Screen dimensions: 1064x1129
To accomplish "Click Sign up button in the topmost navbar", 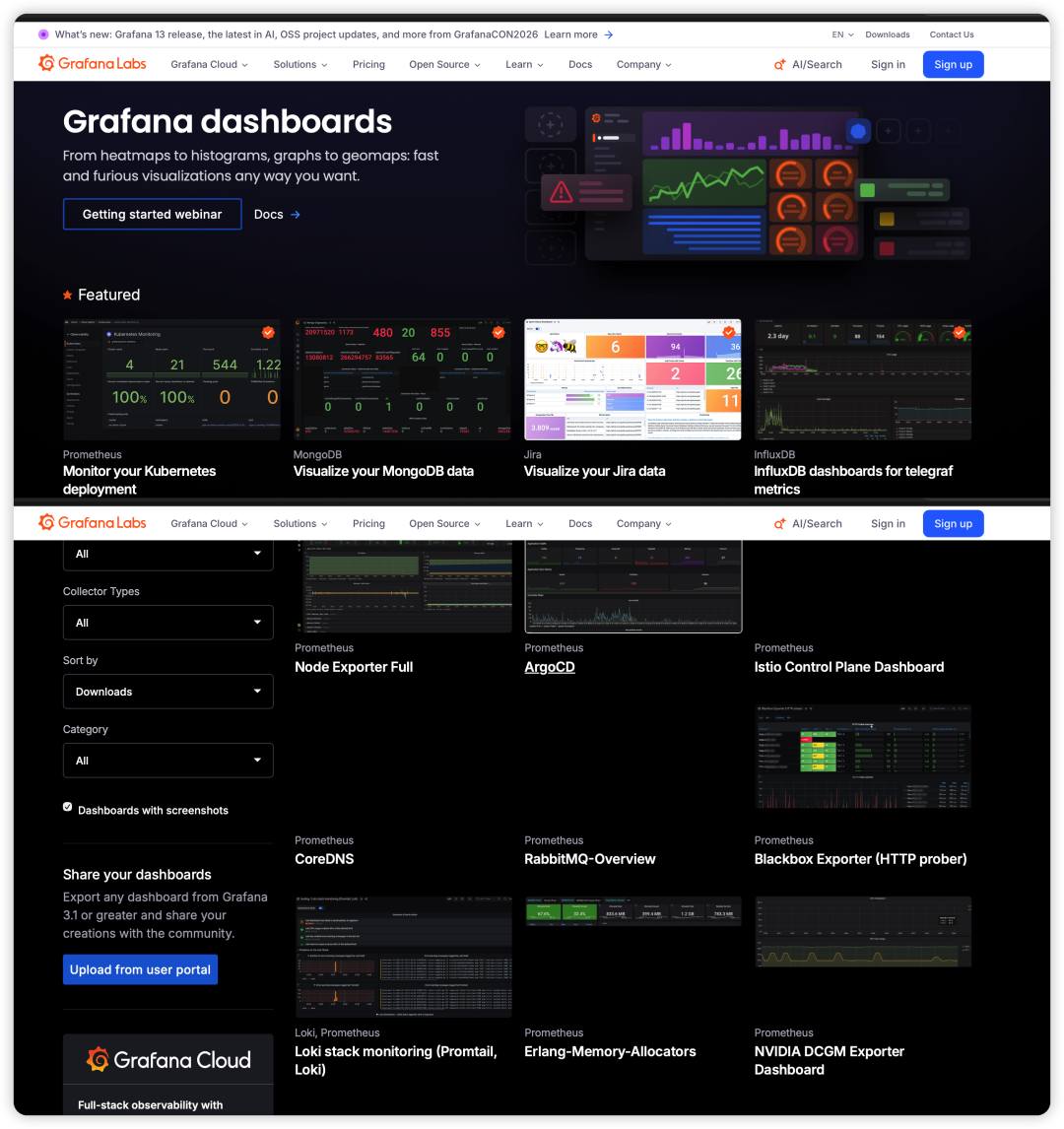I will (953, 64).
